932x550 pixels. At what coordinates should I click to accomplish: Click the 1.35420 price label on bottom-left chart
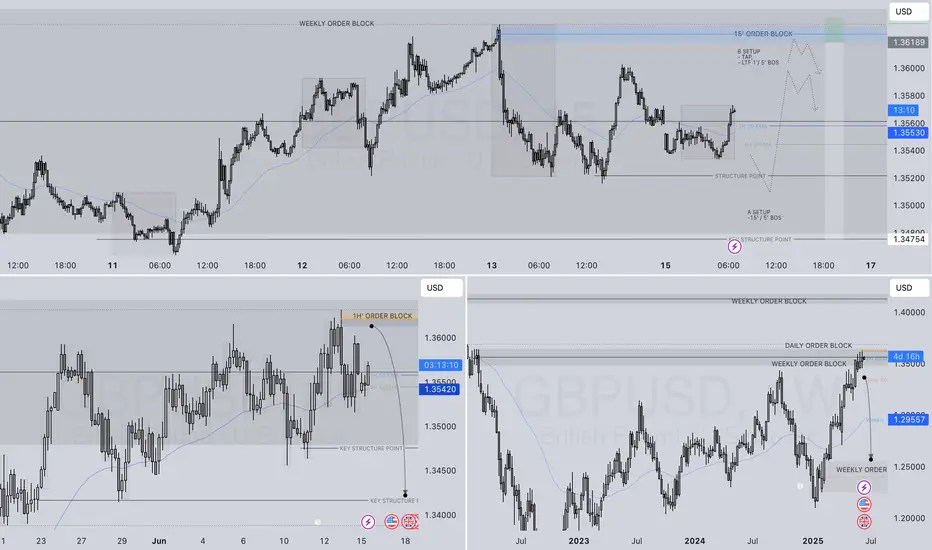pos(440,389)
